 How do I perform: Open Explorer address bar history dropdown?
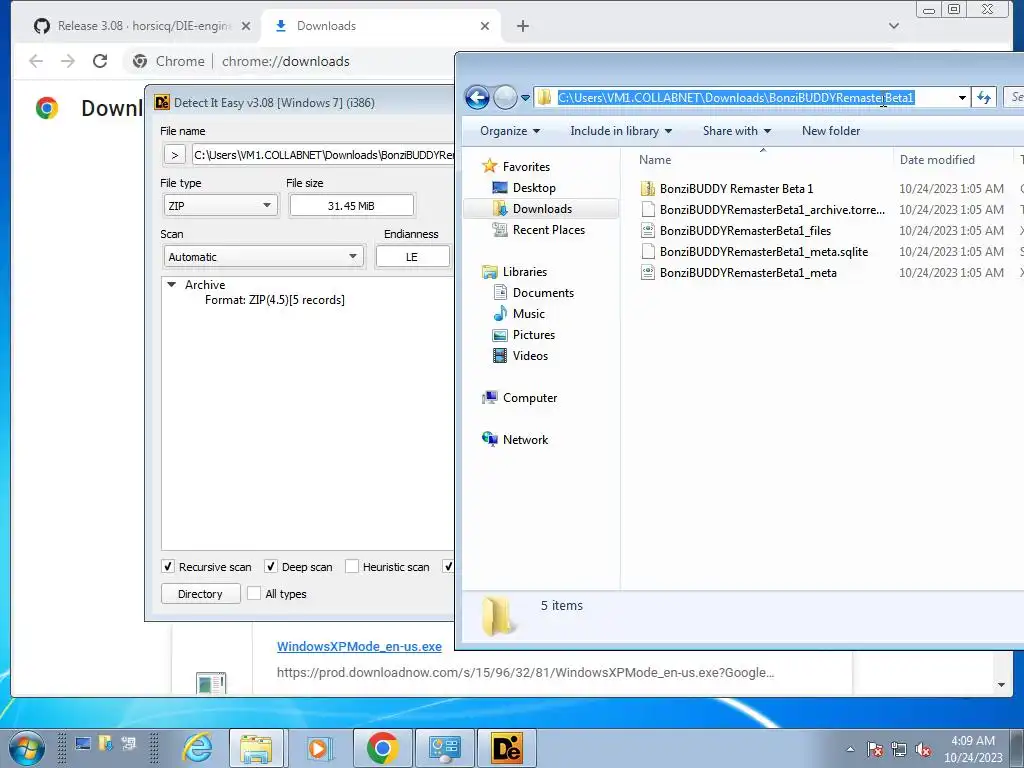[x=962, y=98]
